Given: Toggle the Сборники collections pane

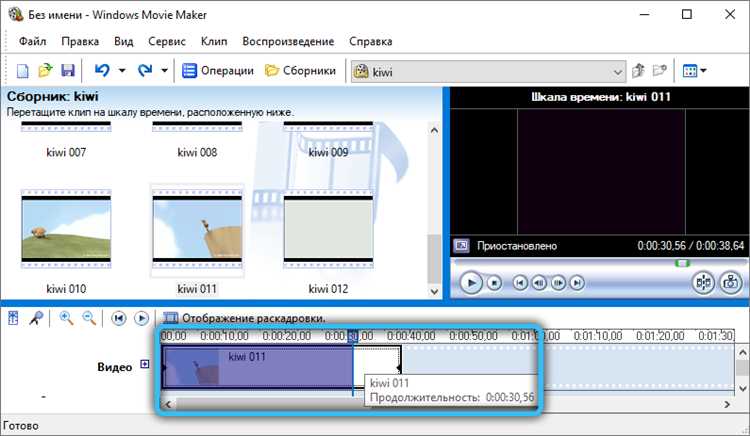Looking at the screenshot, I should point(300,71).
